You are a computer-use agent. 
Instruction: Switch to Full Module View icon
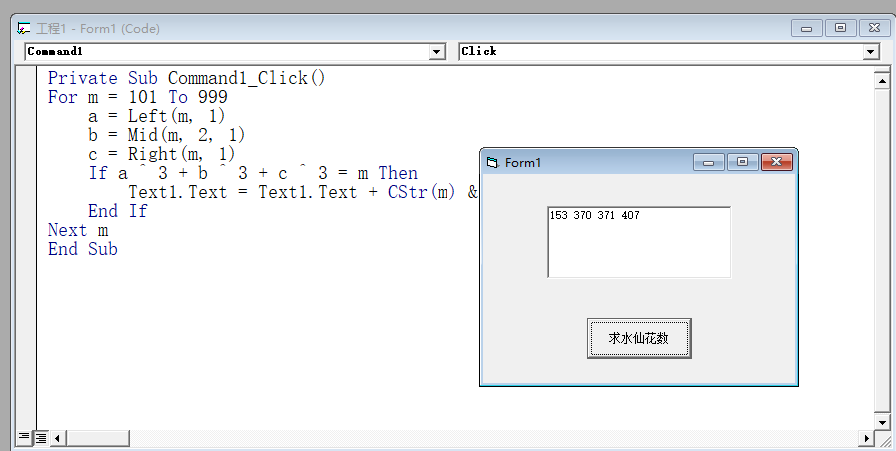[x=41, y=438]
